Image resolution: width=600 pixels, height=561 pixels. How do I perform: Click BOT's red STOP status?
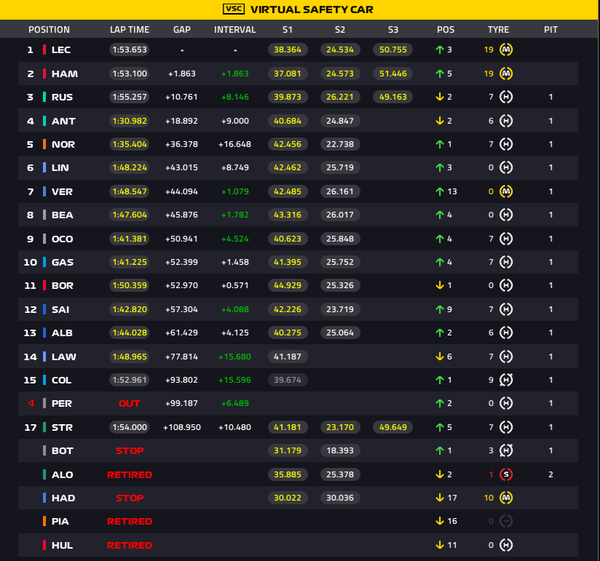pos(129,451)
